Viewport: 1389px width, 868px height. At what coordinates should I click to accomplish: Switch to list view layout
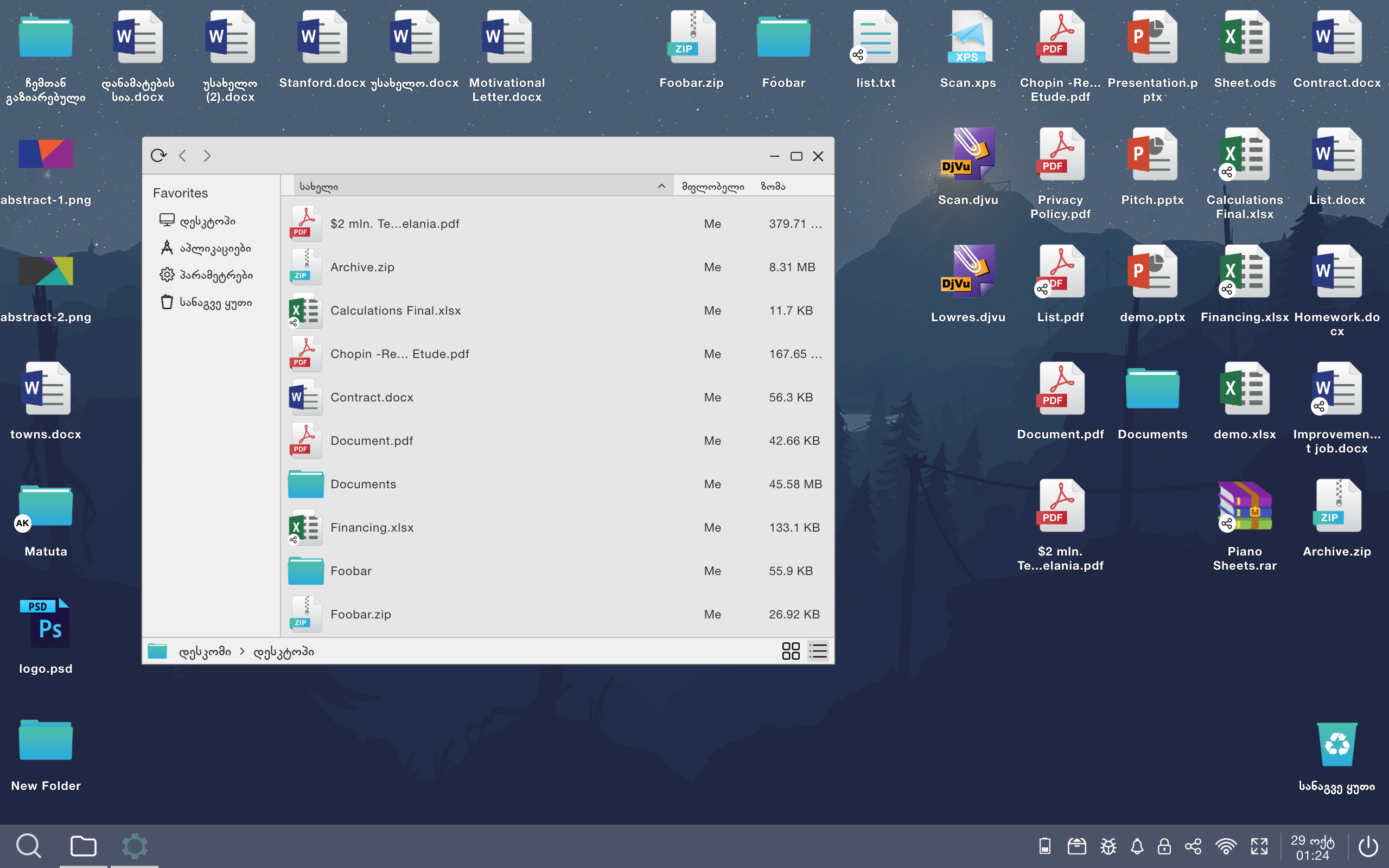(x=818, y=651)
